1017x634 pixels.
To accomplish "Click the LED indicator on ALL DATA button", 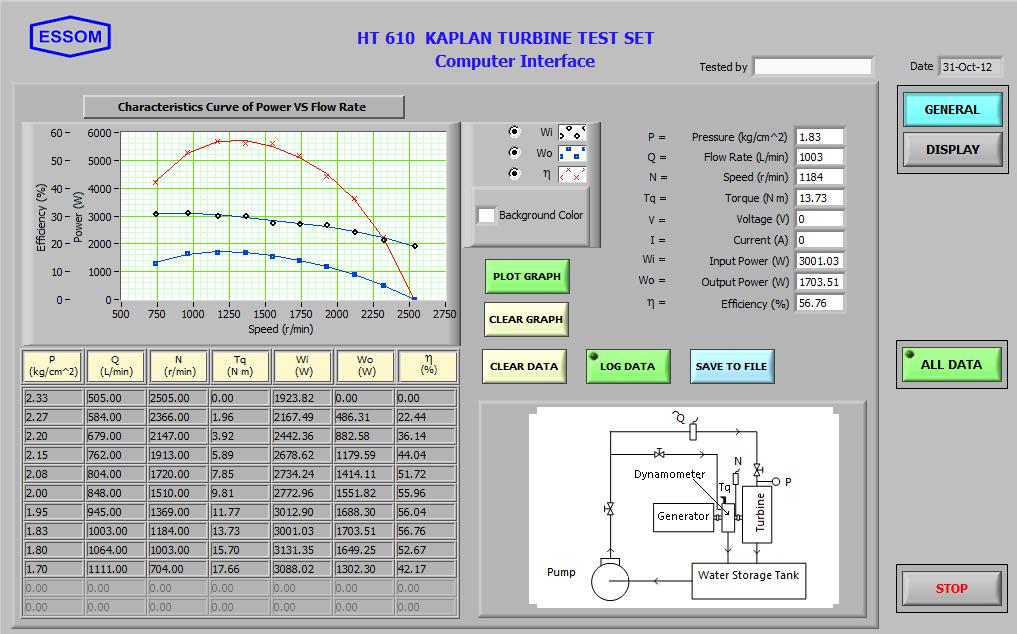I will click(x=911, y=356).
